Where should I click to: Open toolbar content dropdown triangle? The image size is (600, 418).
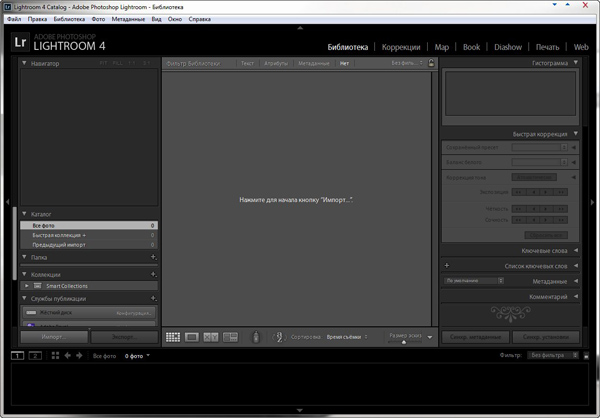pyautogui.click(x=430, y=337)
